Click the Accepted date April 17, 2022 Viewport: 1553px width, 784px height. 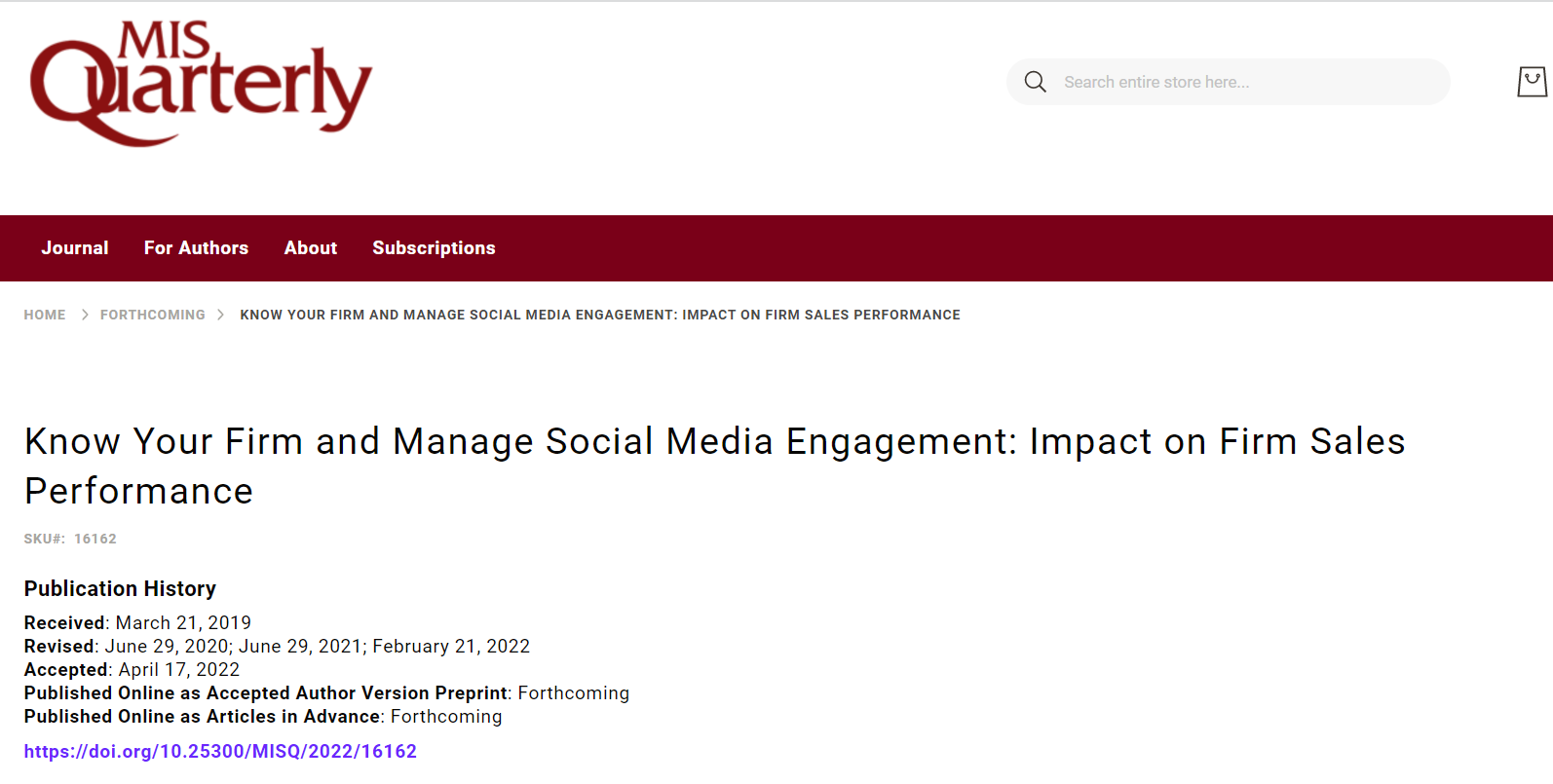click(179, 669)
